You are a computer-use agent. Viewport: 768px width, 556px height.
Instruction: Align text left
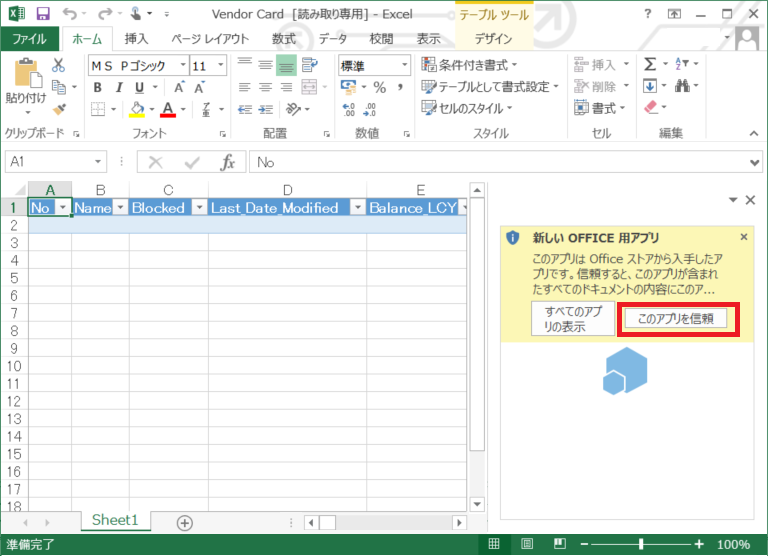coord(244,87)
